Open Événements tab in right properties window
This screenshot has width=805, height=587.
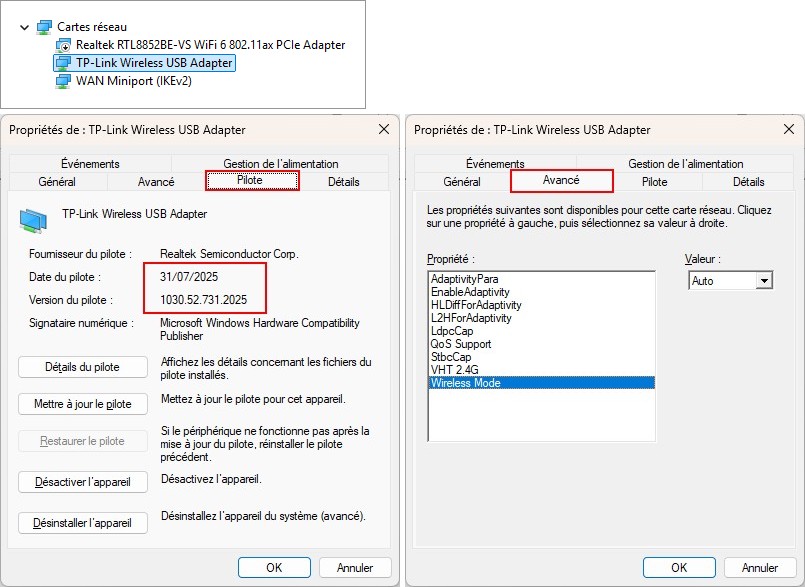pyautogui.click(x=495, y=164)
